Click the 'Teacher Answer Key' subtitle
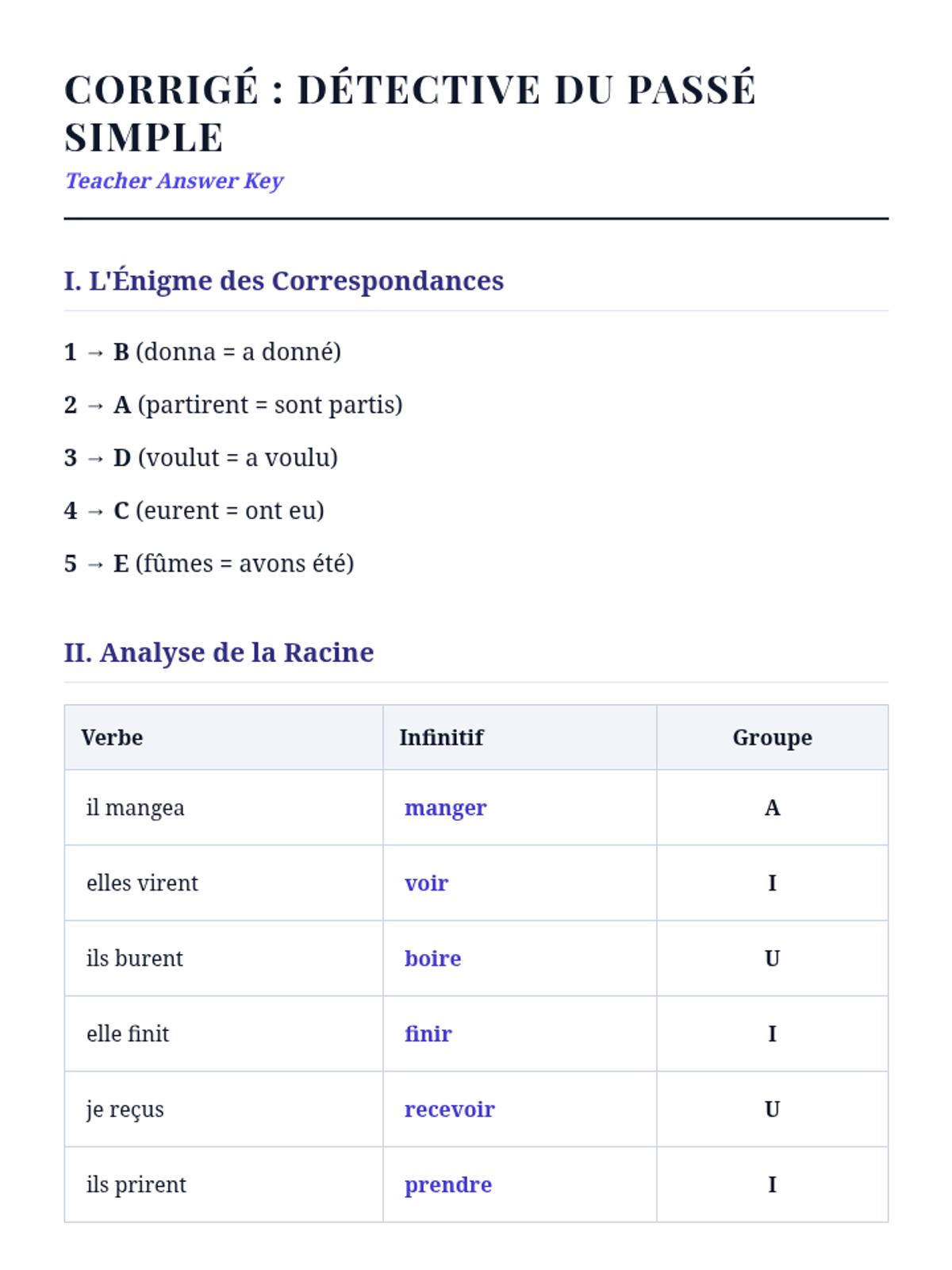 [174, 181]
